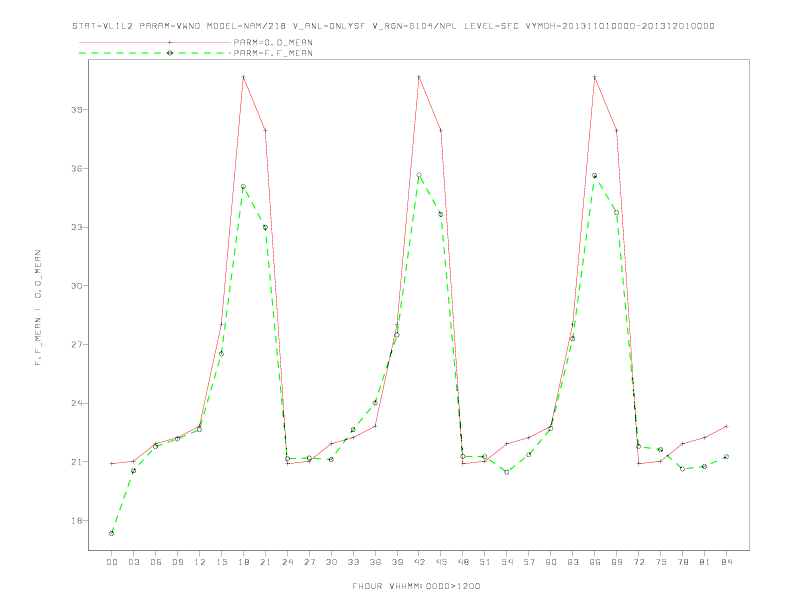Click the PARM=O.O_MEAN legend label

[273, 42]
